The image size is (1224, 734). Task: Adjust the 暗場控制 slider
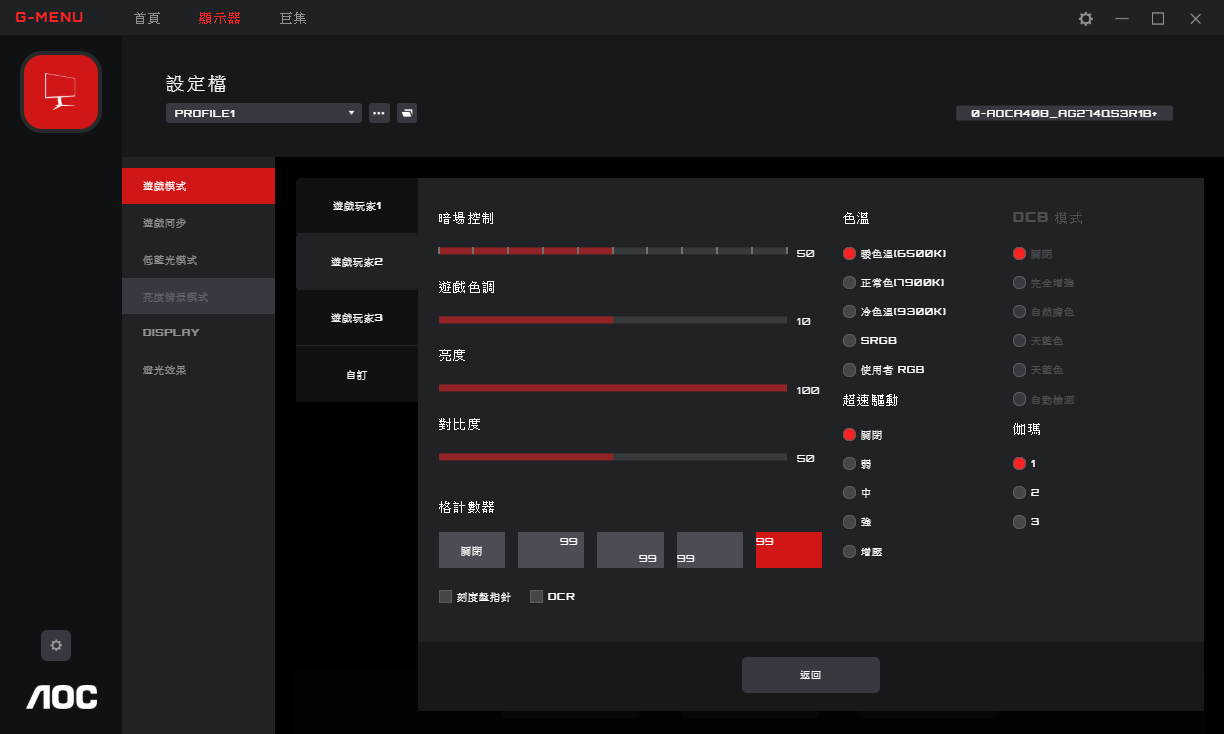point(613,251)
